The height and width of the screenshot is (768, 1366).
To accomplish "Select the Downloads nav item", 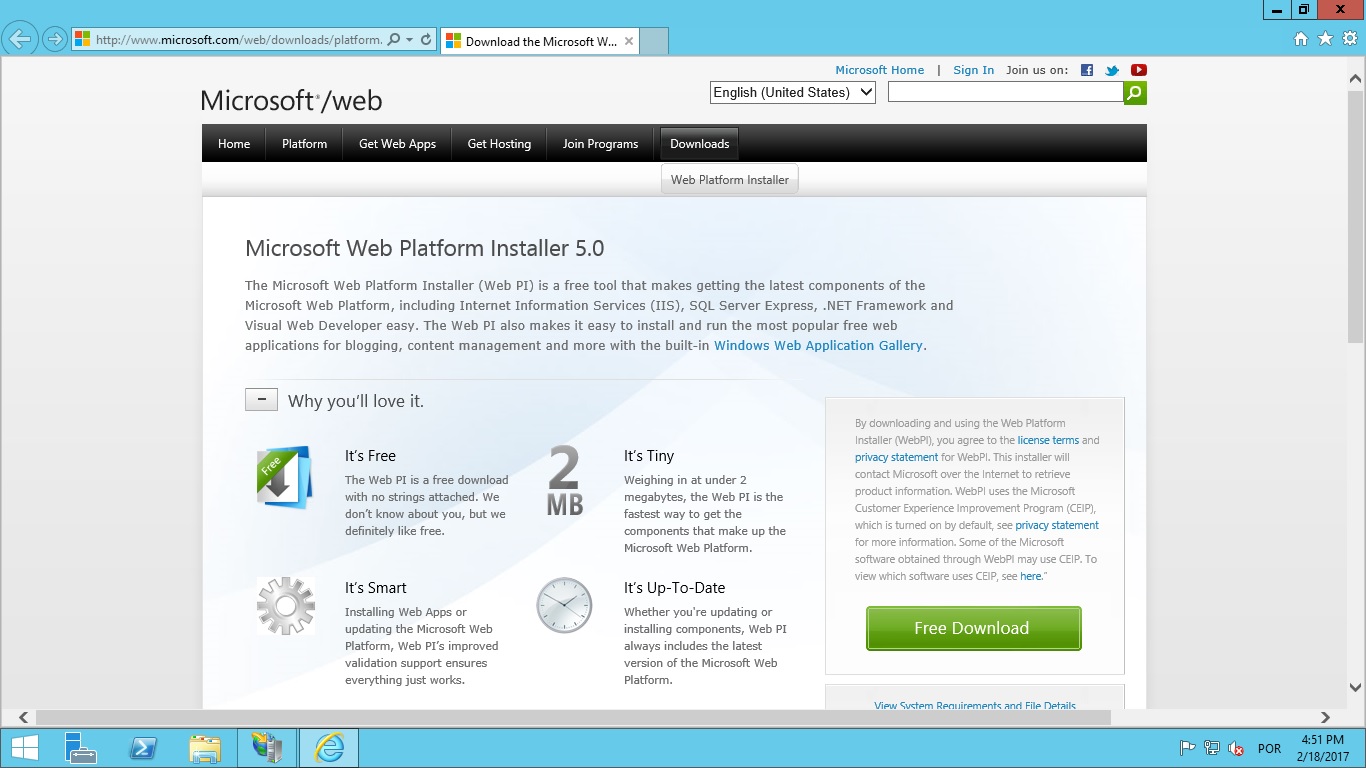I will pyautogui.click(x=699, y=144).
